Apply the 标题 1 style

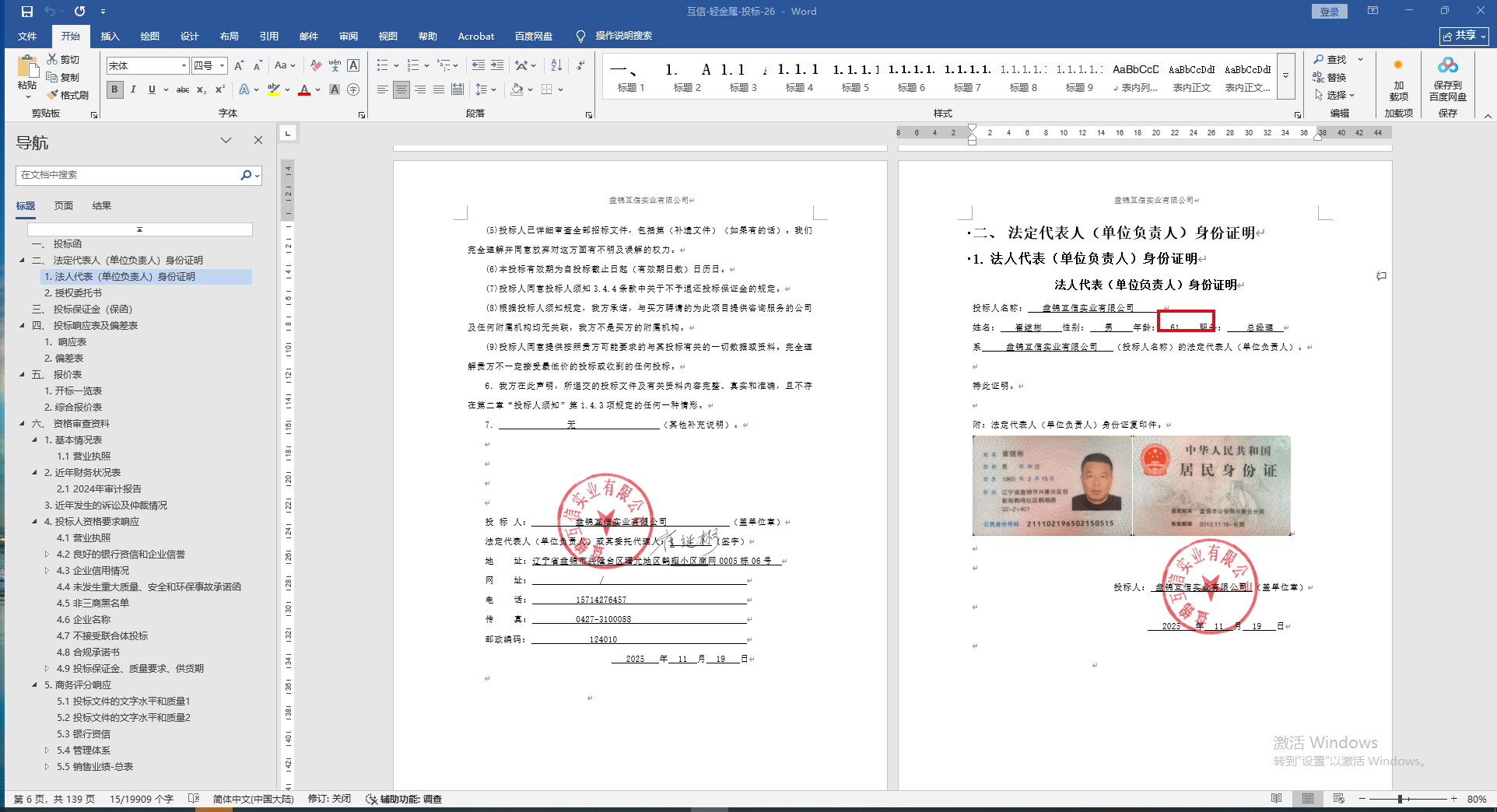pos(631,78)
